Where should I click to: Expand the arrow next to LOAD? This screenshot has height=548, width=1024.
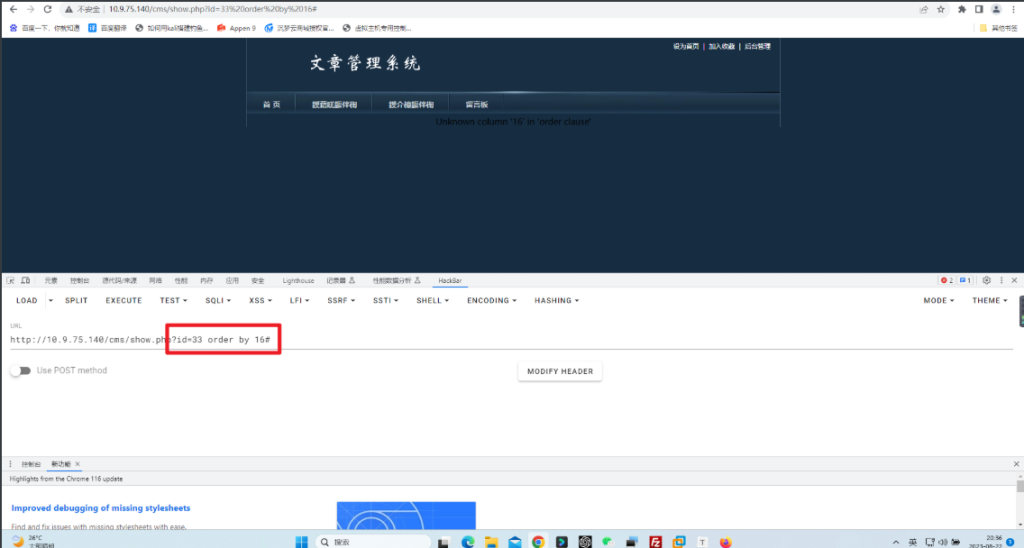click(x=50, y=300)
